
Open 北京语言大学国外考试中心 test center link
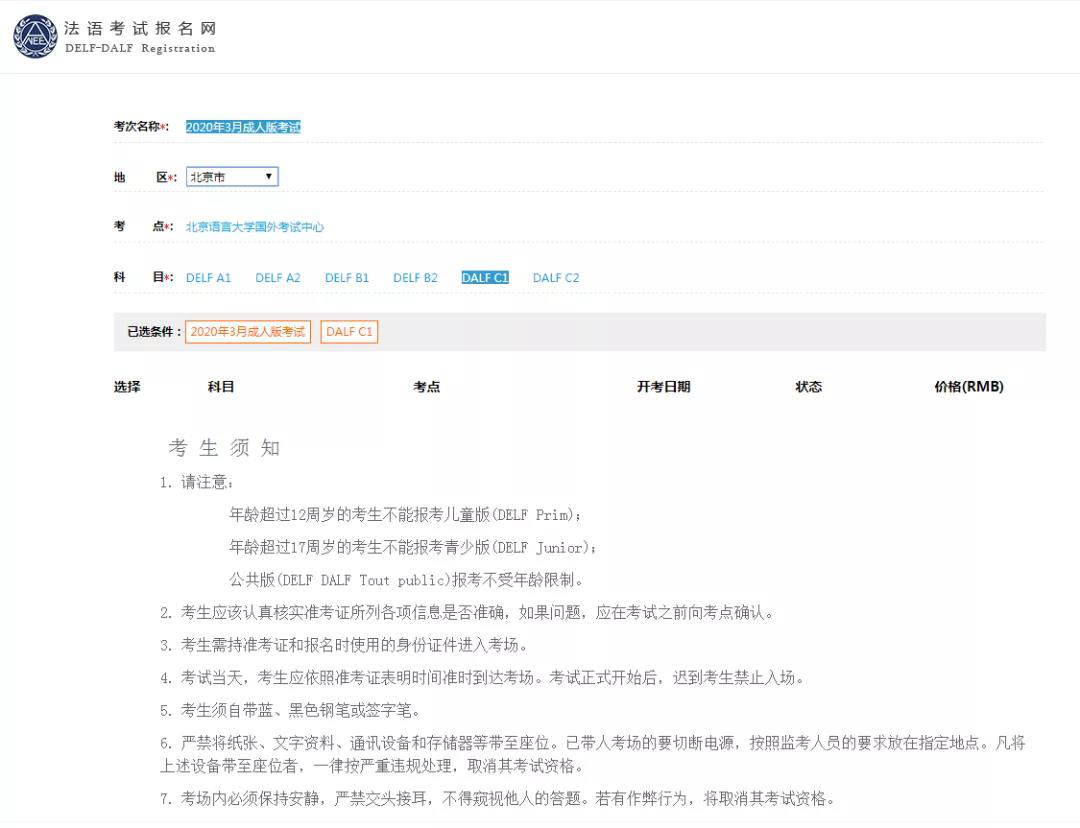[x=257, y=227]
